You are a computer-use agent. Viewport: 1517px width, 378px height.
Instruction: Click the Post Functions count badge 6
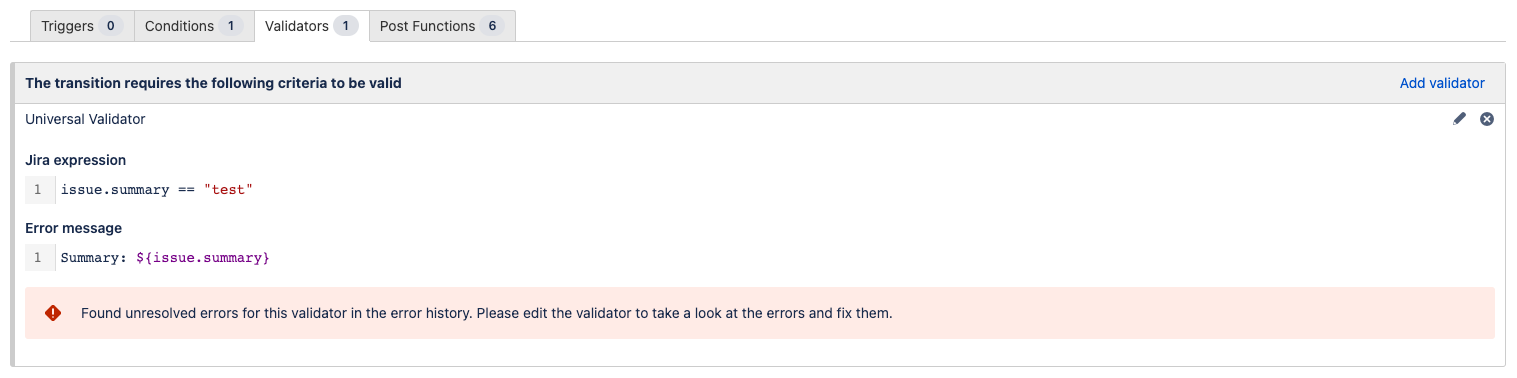tap(492, 26)
